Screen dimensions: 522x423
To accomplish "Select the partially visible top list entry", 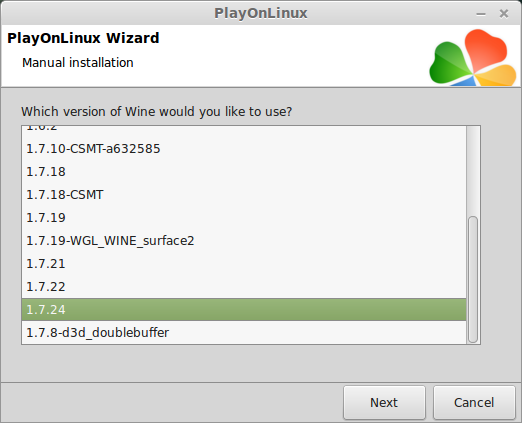I will [244, 129].
